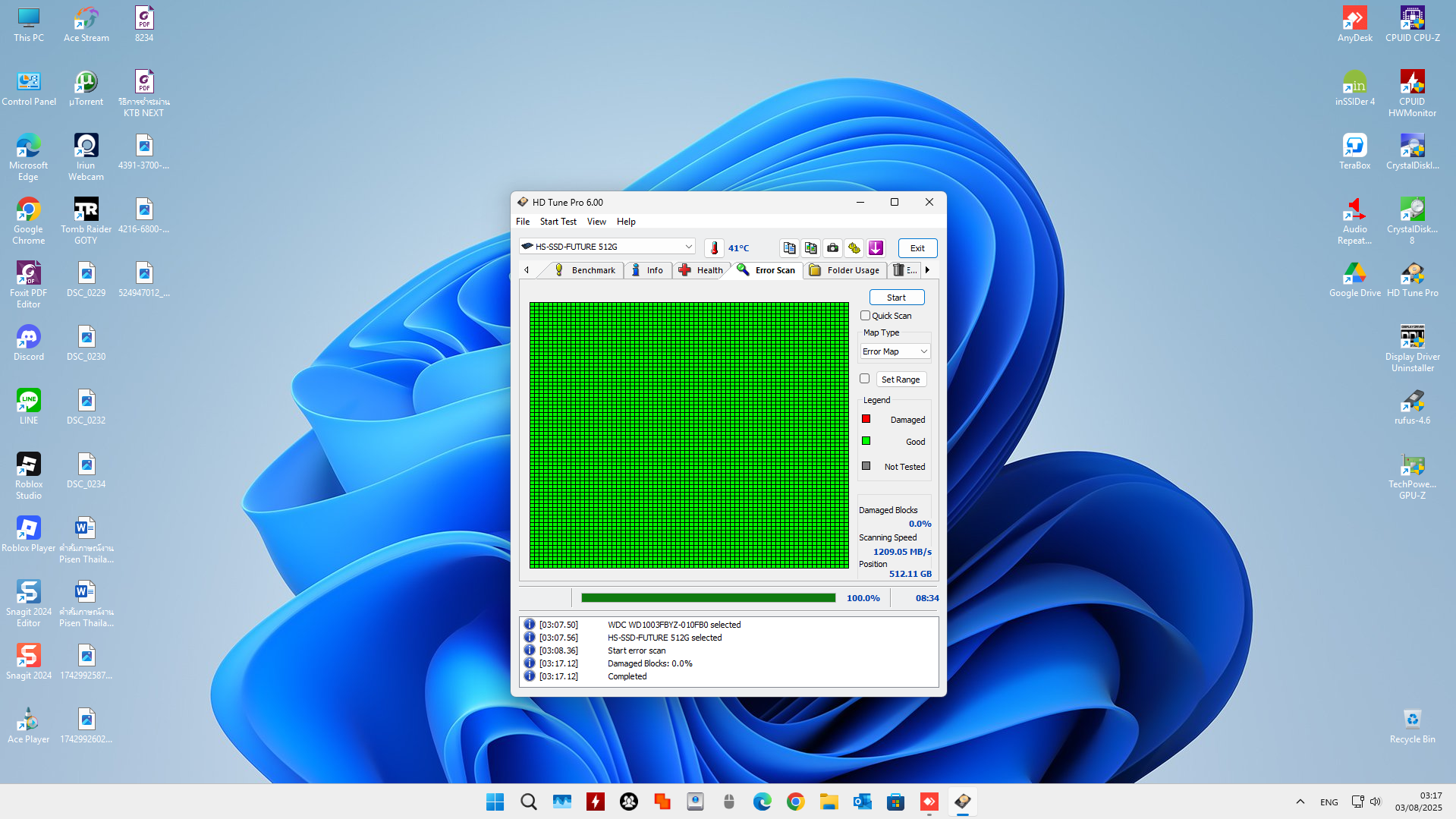Click the 'Completed' log entry

627,676
